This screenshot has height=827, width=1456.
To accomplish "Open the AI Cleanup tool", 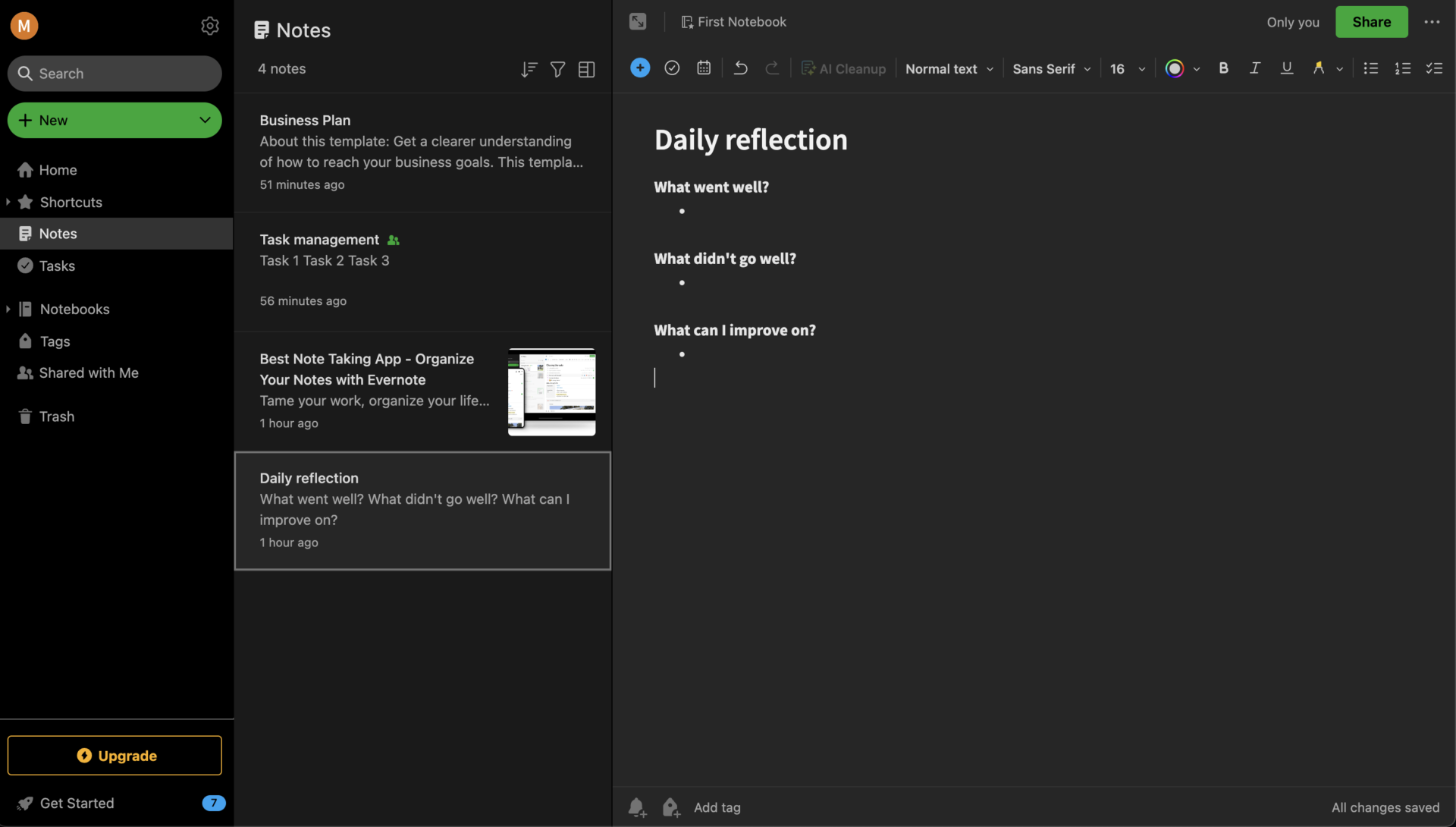I will 843,68.
